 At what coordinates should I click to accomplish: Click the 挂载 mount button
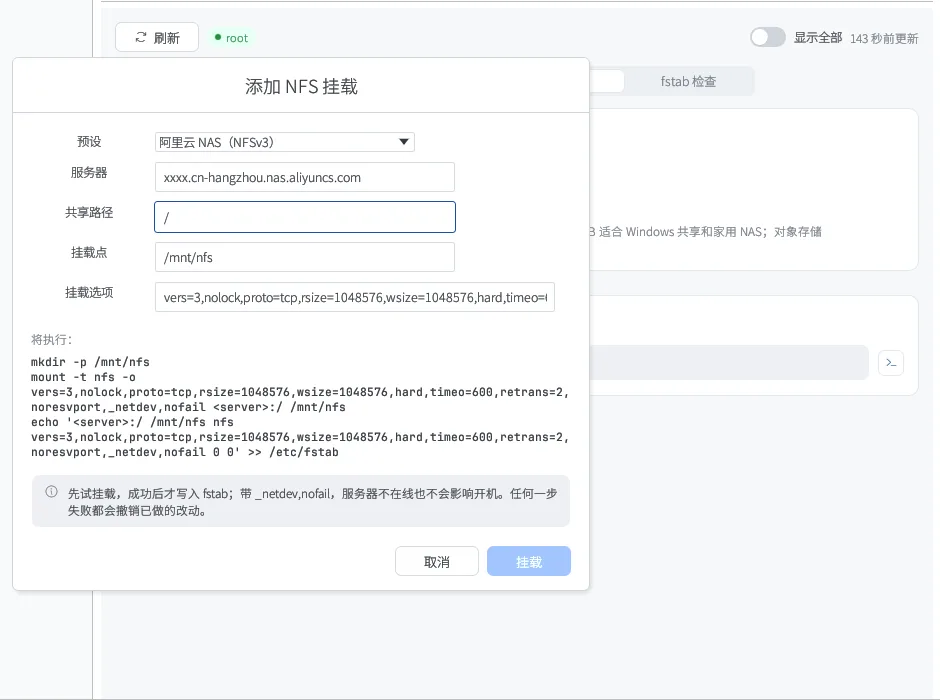[529, 562]
